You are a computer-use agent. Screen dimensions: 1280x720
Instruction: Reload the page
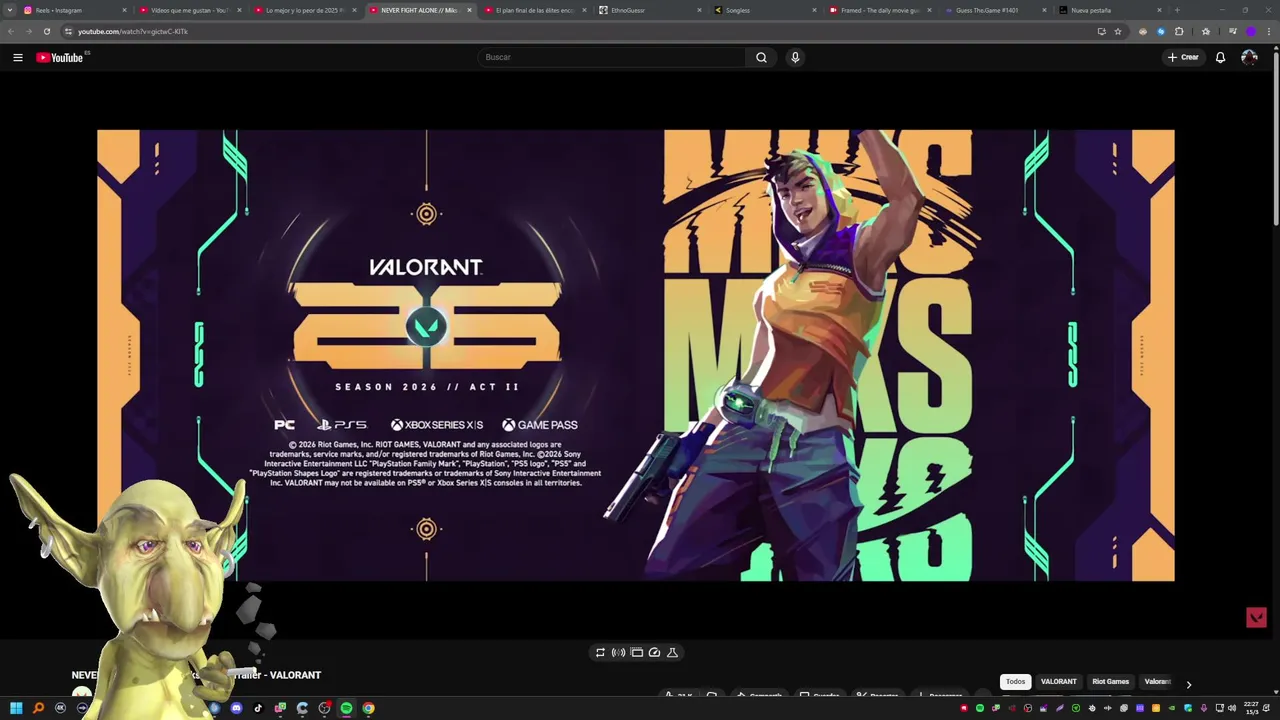click(46, 31)
